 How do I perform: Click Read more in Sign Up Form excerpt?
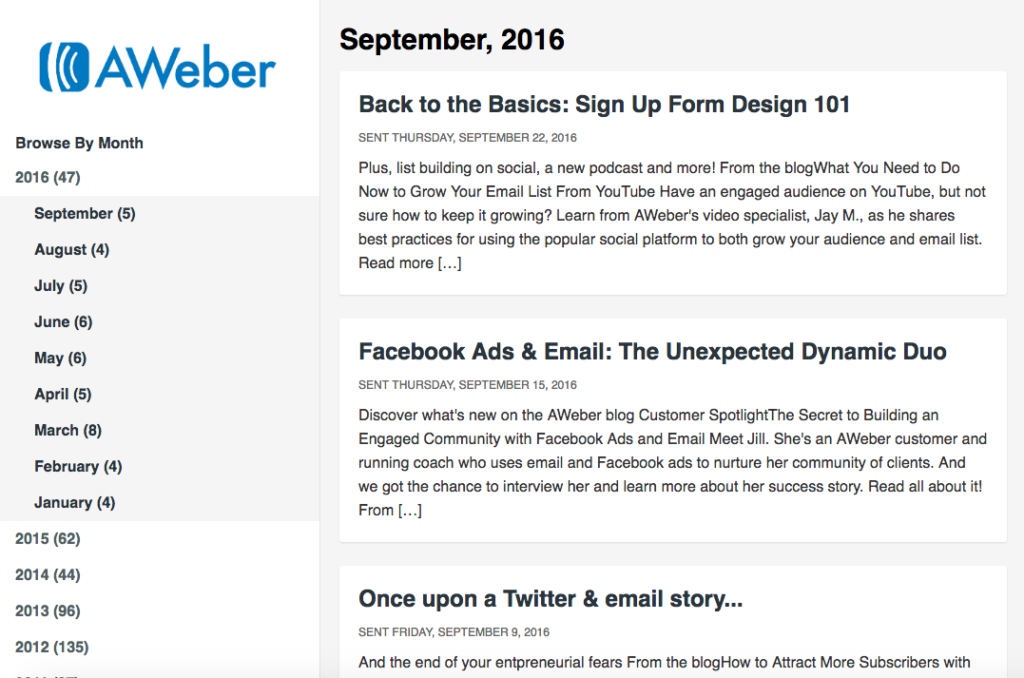click(x=409, y=263)
